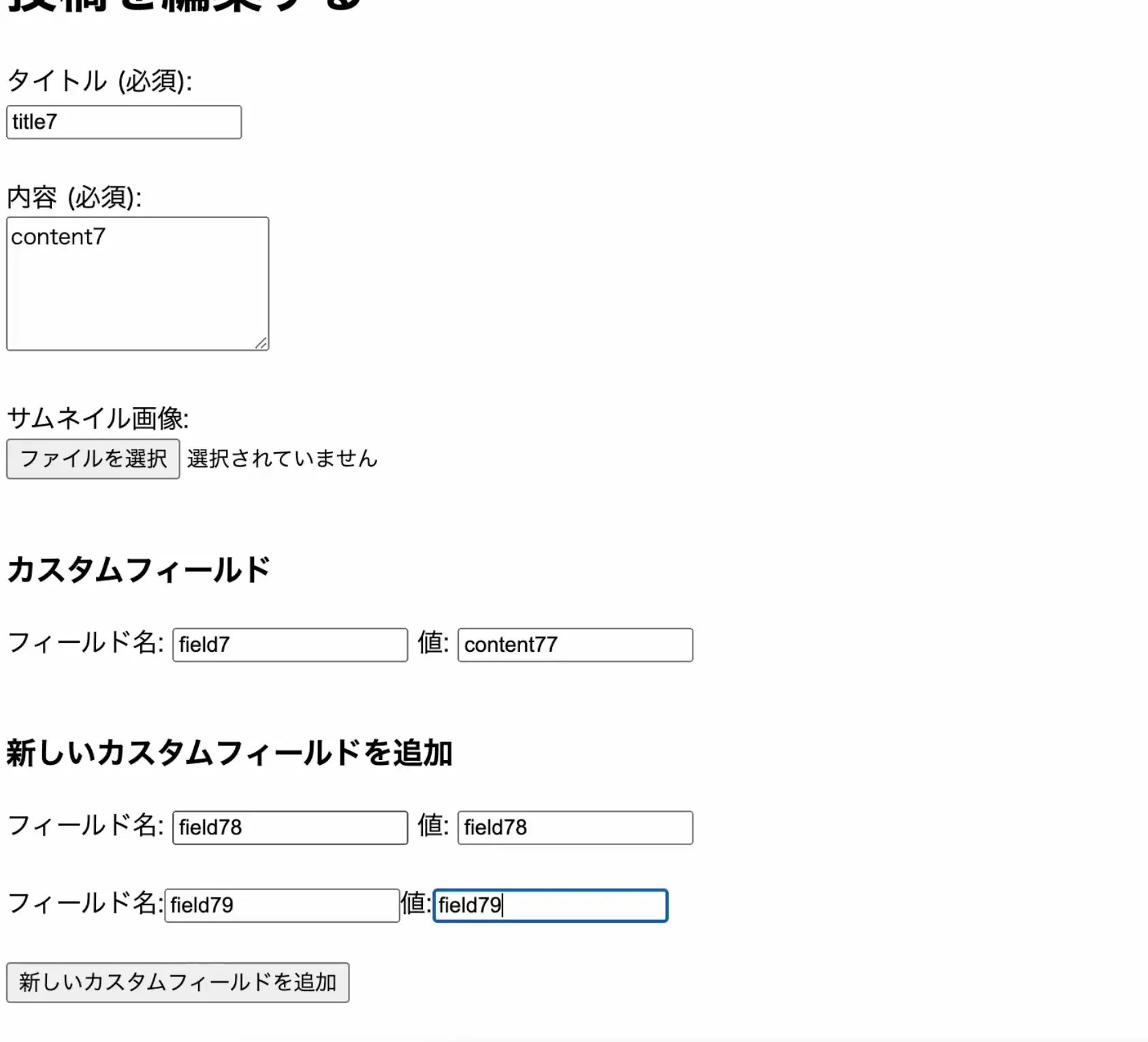This screenshot has height=1042, width=1148.
Task: Click the サムネイル画像 label
Action: (x=98, y=418)
